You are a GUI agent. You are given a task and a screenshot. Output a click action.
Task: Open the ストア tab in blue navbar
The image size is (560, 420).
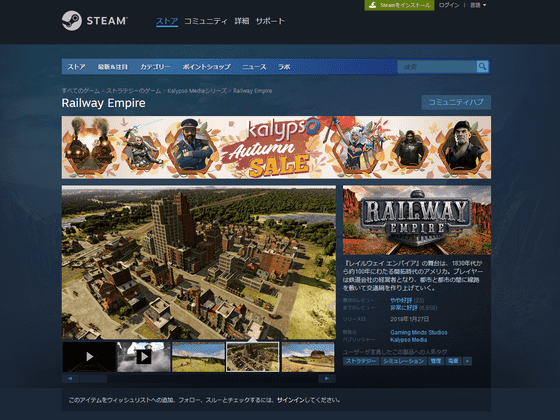(x=76, y=67)
